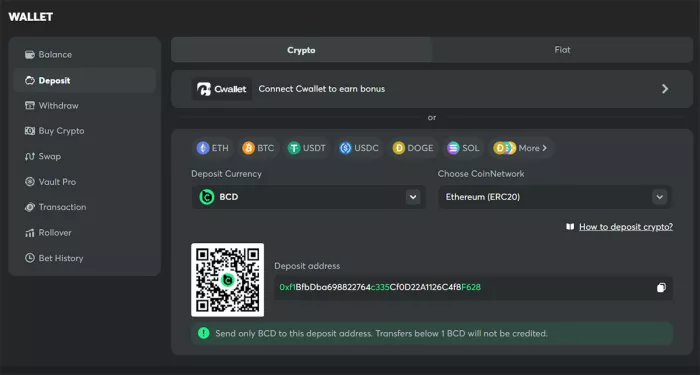Click the deposit address text field
The height and width of the screenshot is (375, 700).
(473, 288)
